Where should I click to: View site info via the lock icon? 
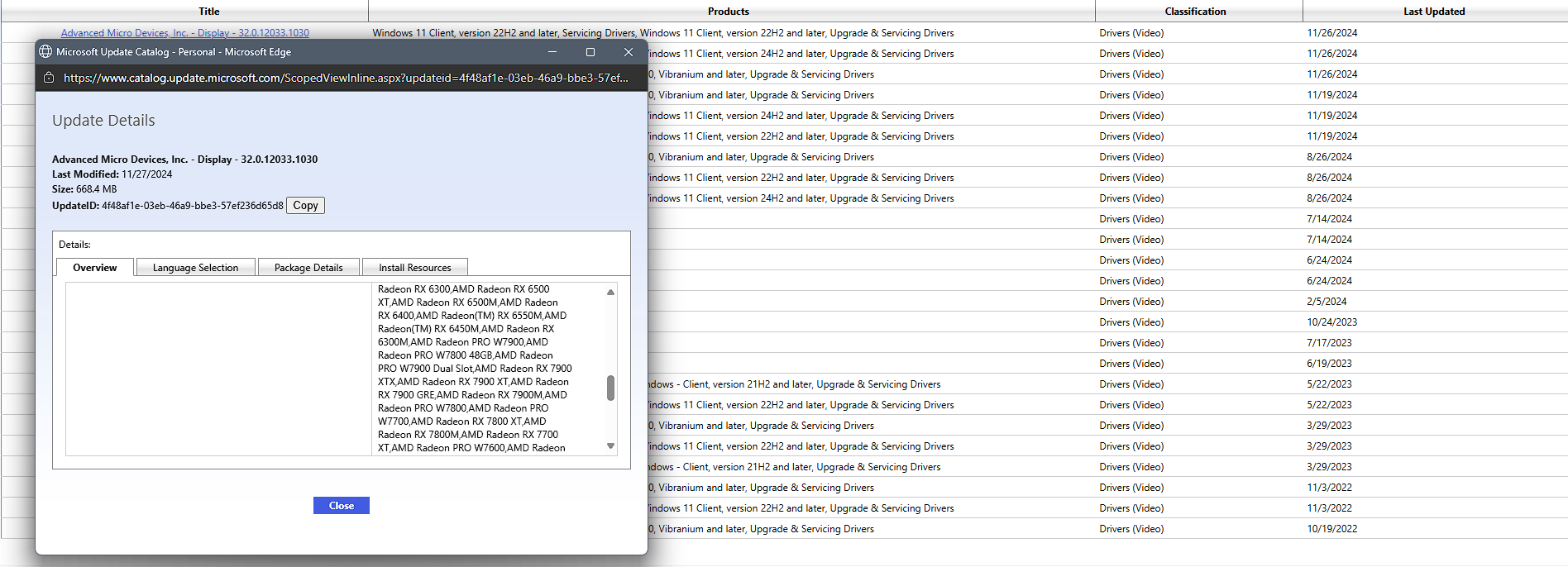(49, 78)
